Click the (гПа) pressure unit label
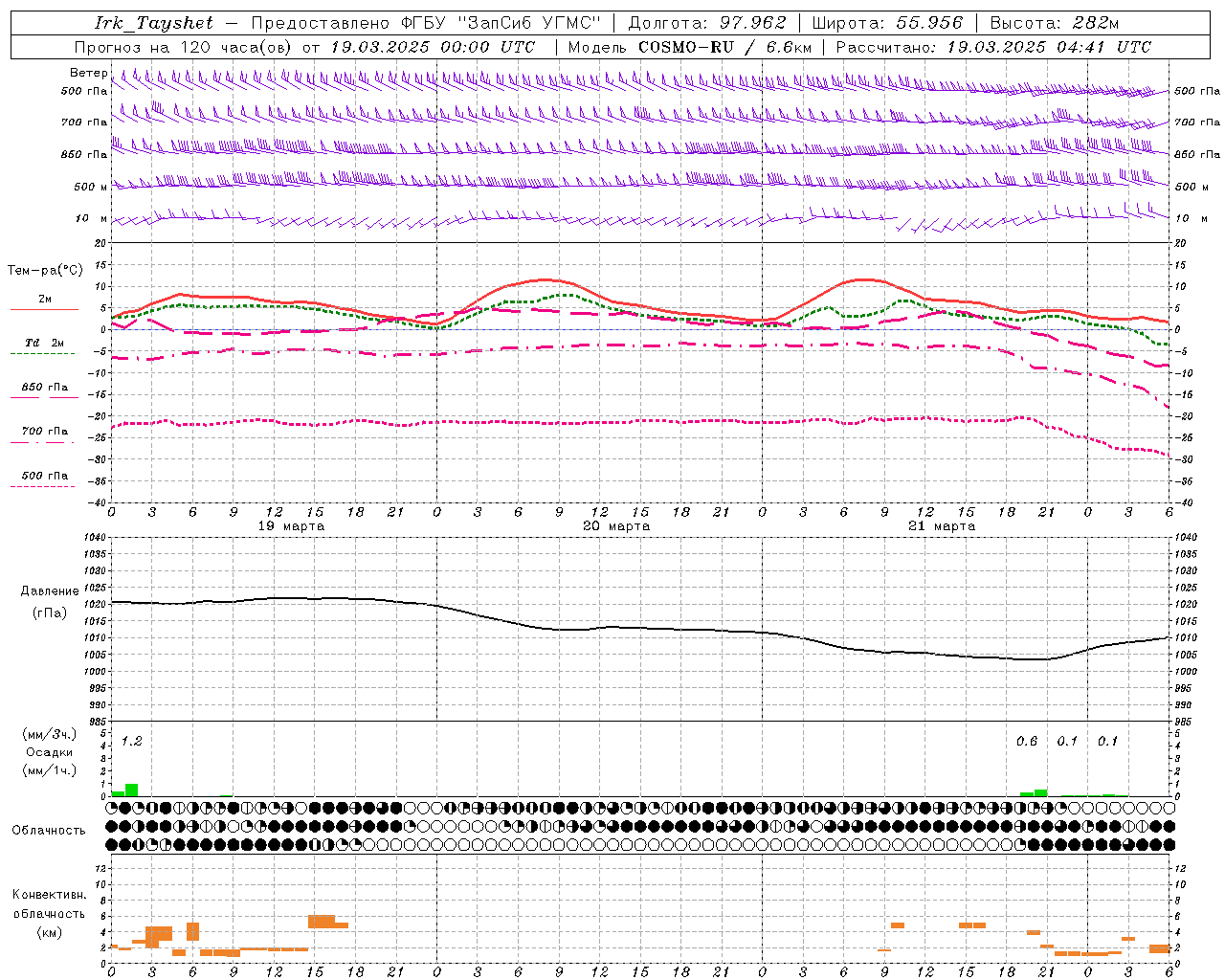The height and width of the screenshot is (980, 1225). [50, 613]
